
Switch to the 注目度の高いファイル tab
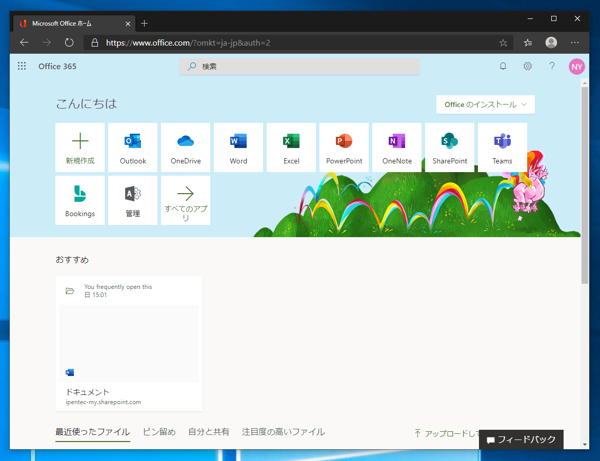[283, 432]
